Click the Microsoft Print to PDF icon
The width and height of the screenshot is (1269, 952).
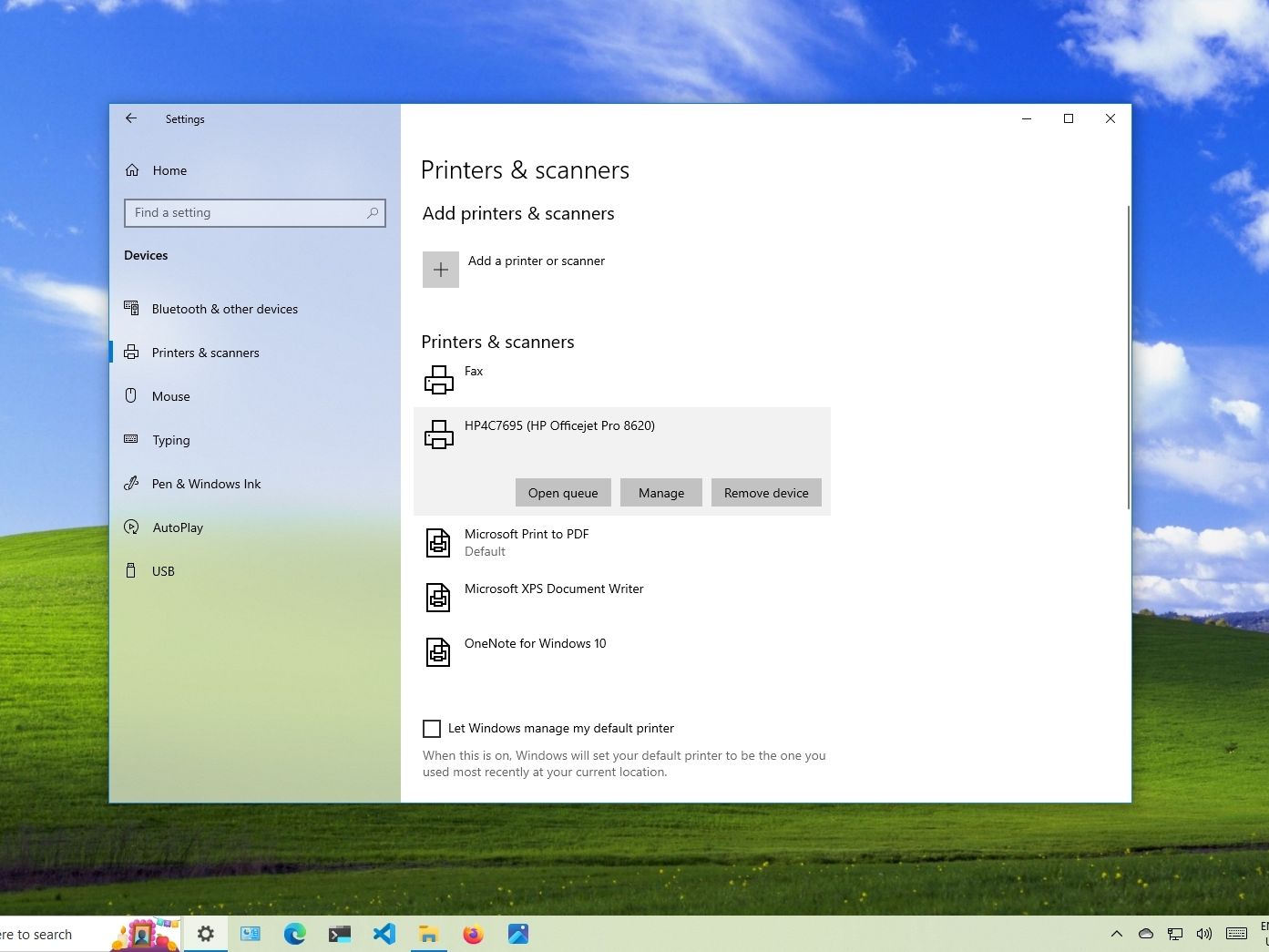pyautogui.click(x=438, y=543)
